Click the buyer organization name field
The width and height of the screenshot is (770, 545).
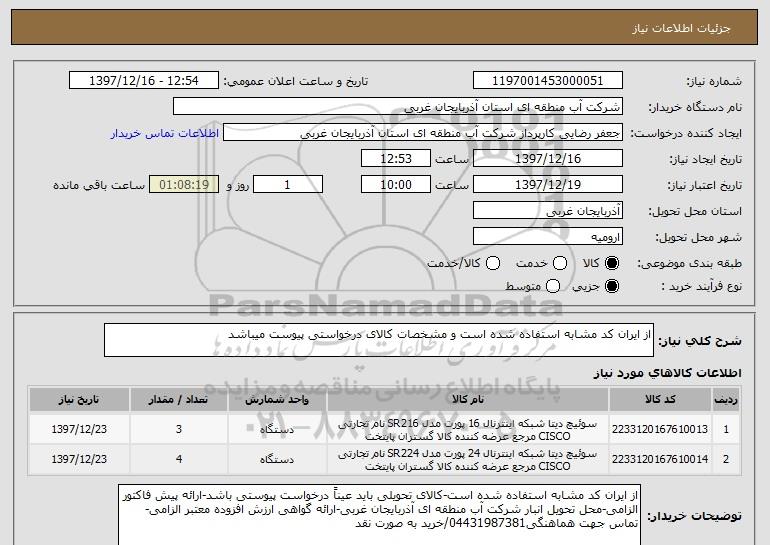tap(398, 107)
